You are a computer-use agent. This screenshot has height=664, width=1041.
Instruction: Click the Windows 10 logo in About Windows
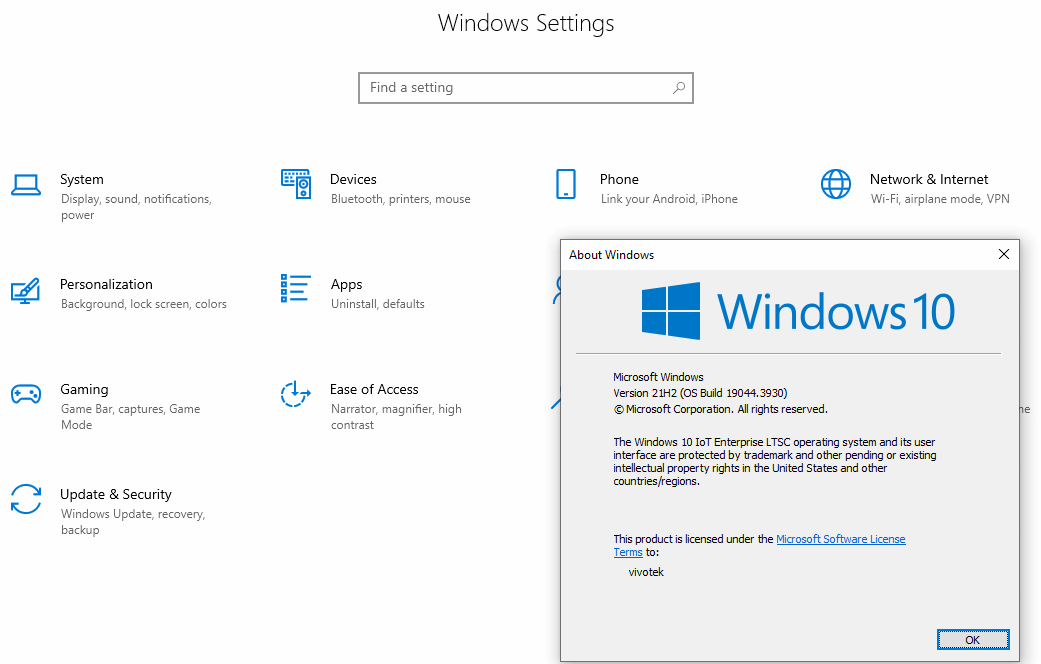click(x=798, y=311)
